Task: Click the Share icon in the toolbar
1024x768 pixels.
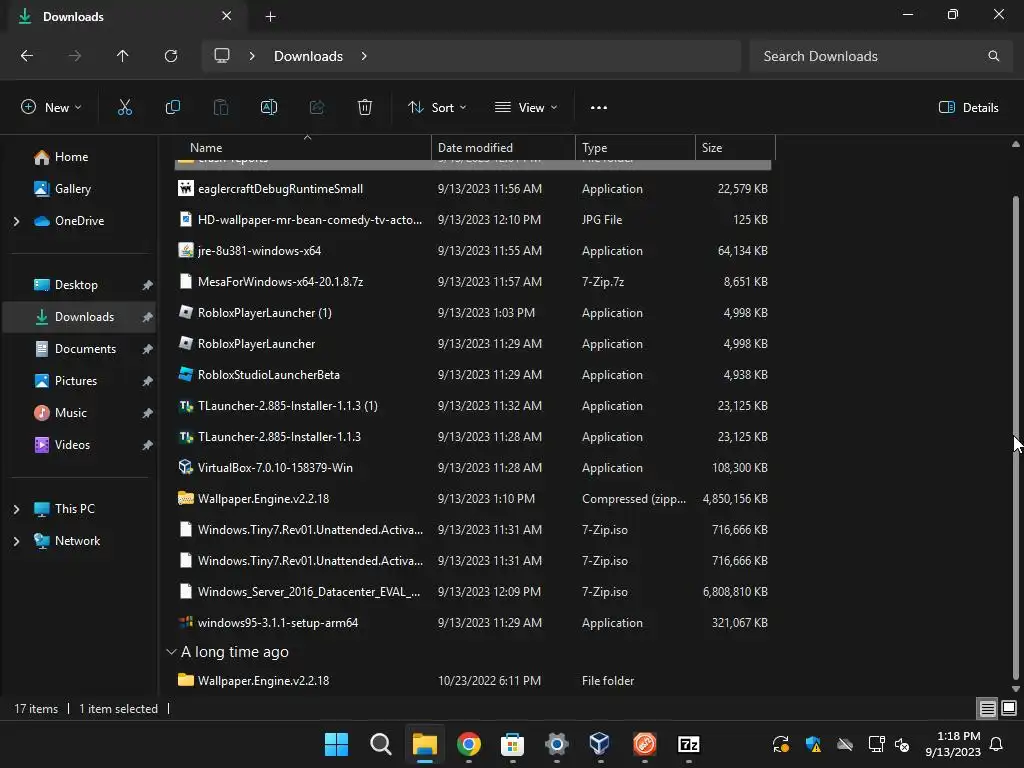Action: click(317, 108)
